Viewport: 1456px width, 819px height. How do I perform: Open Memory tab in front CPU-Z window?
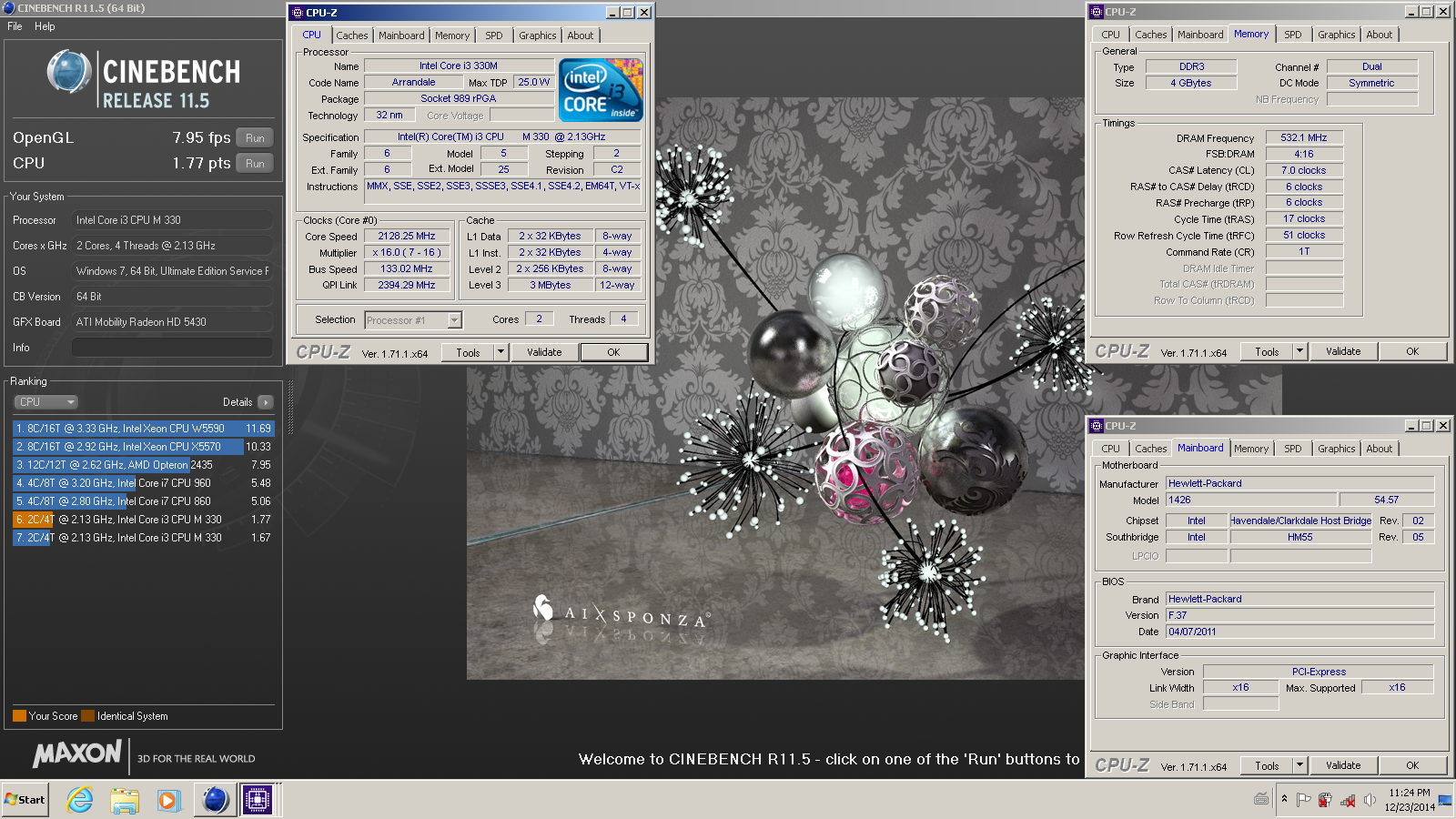(452, 35)
